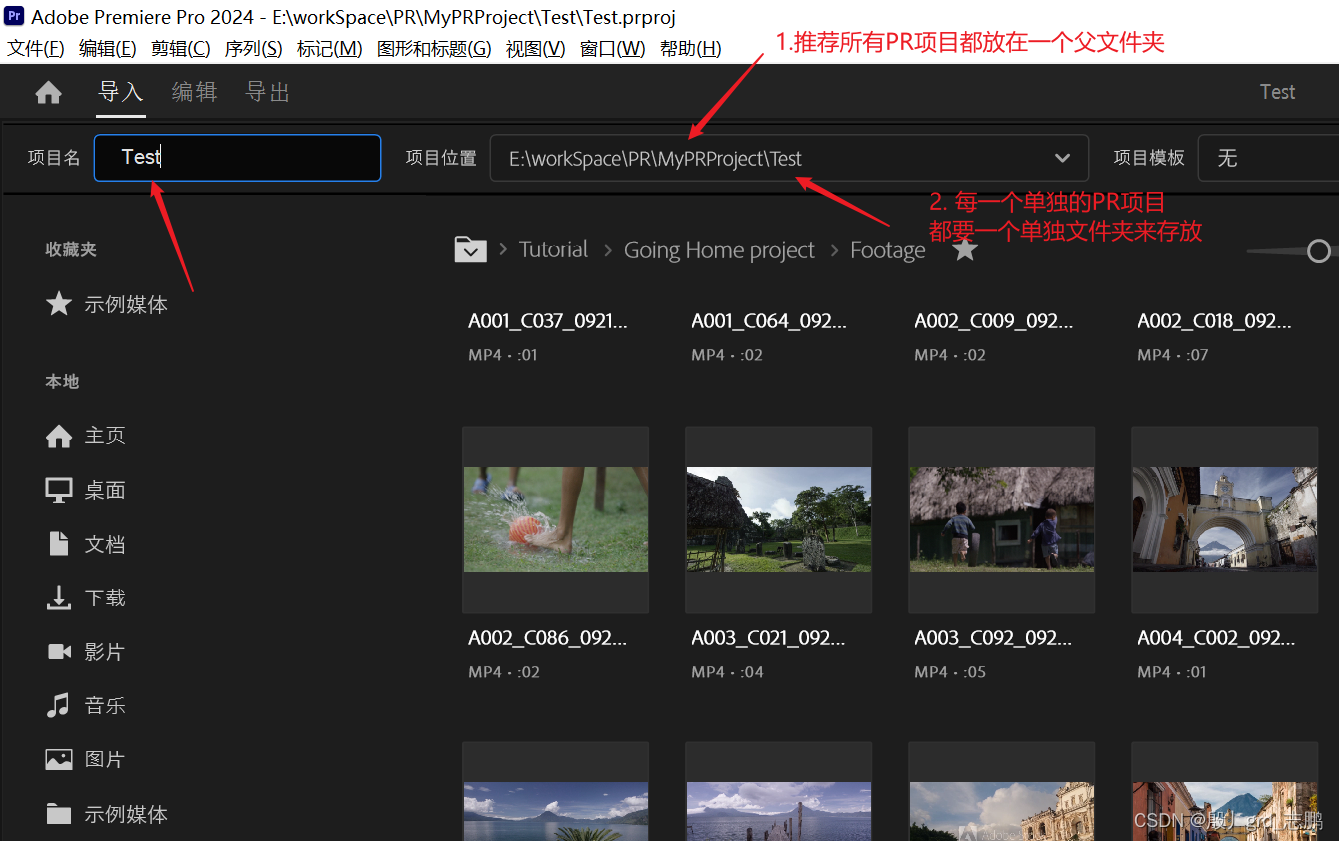Click the A002_C018_092... clip name

tap(1215, 321)
